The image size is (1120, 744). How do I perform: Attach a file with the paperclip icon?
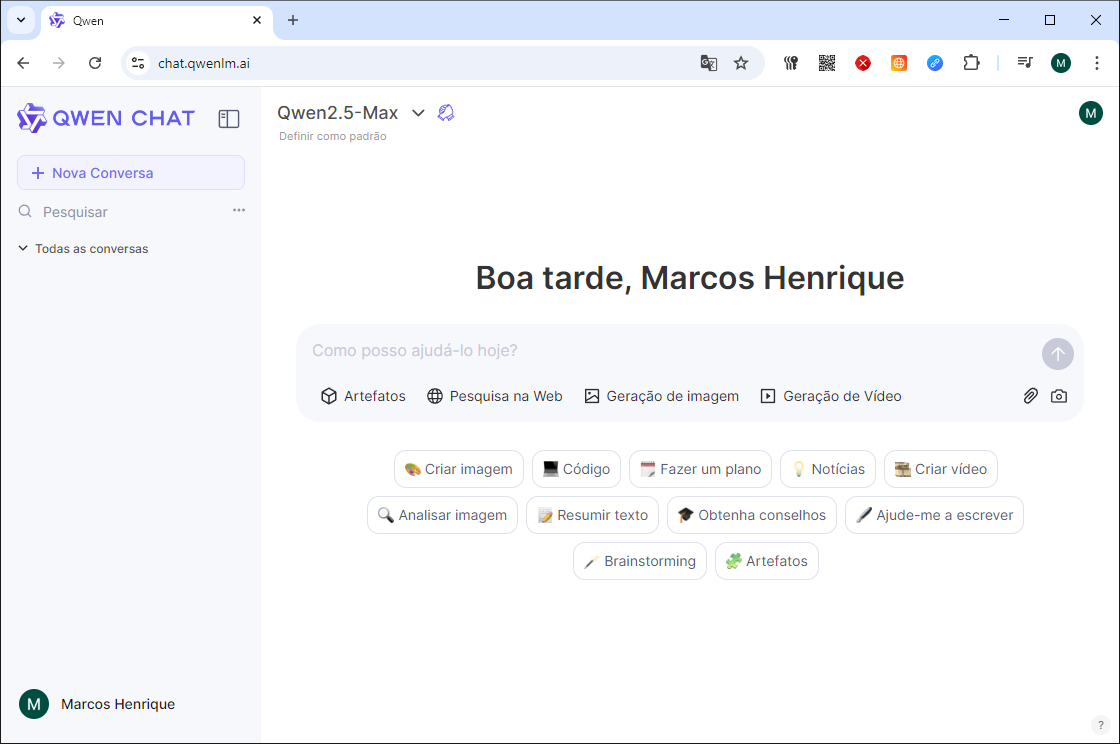point(1030,396)
